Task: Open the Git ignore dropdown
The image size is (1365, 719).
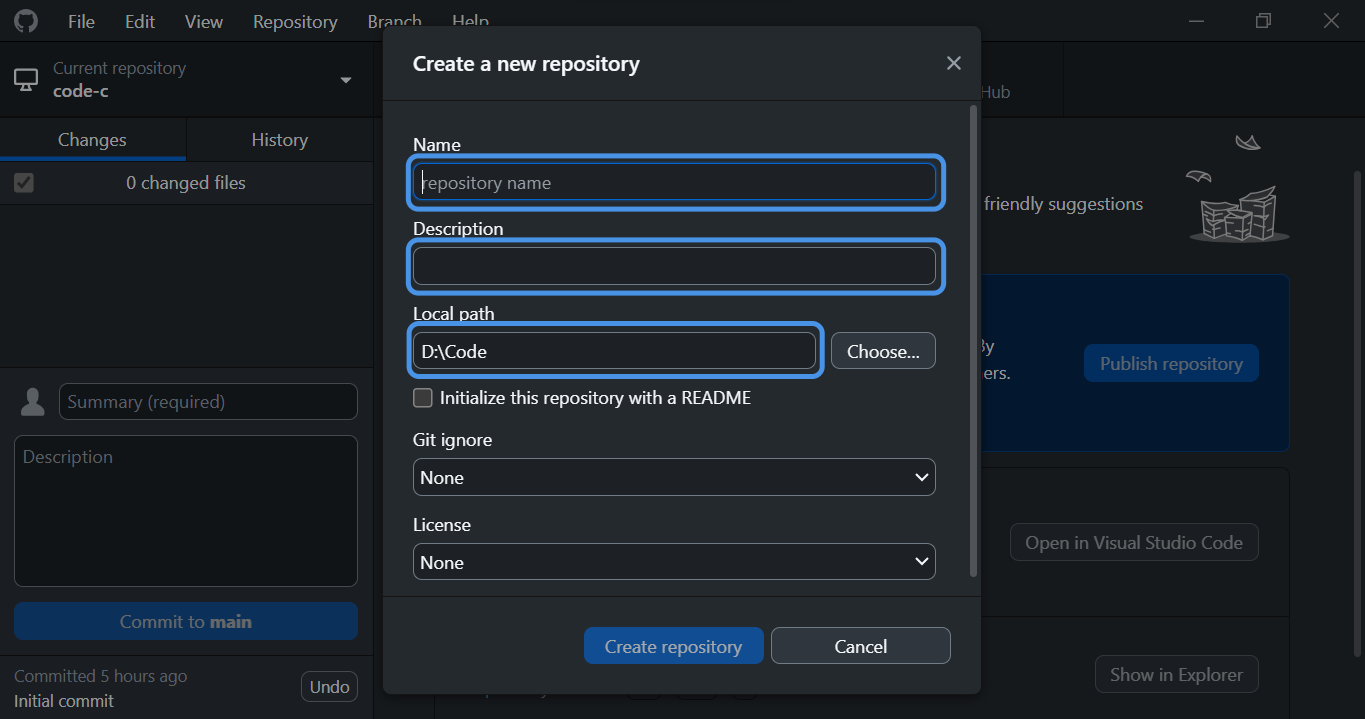Action: click(x=673, y=478)
